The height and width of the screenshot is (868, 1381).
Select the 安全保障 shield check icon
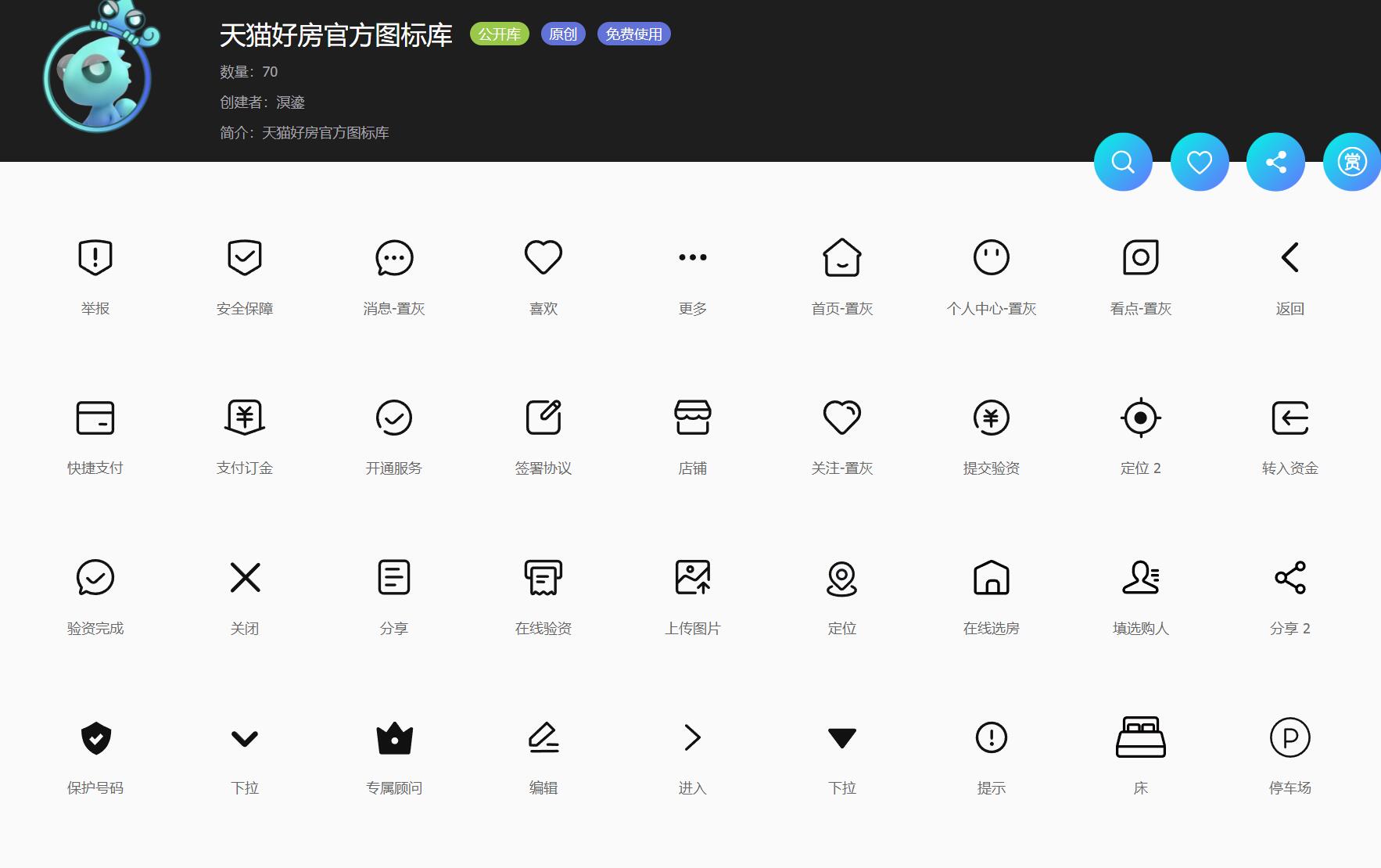click(245, 257)
